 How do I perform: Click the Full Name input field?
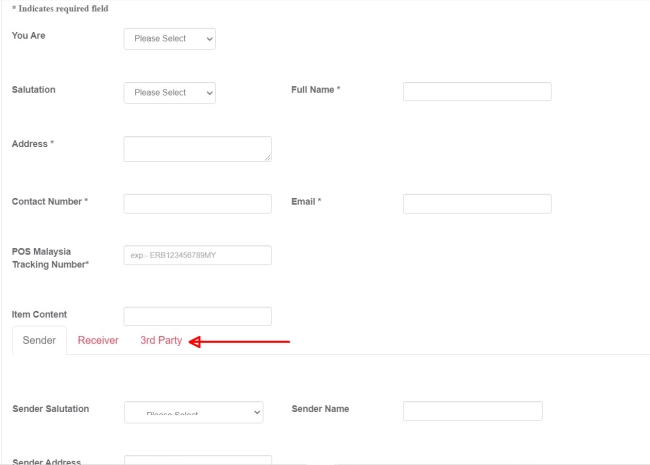point(477,91)
